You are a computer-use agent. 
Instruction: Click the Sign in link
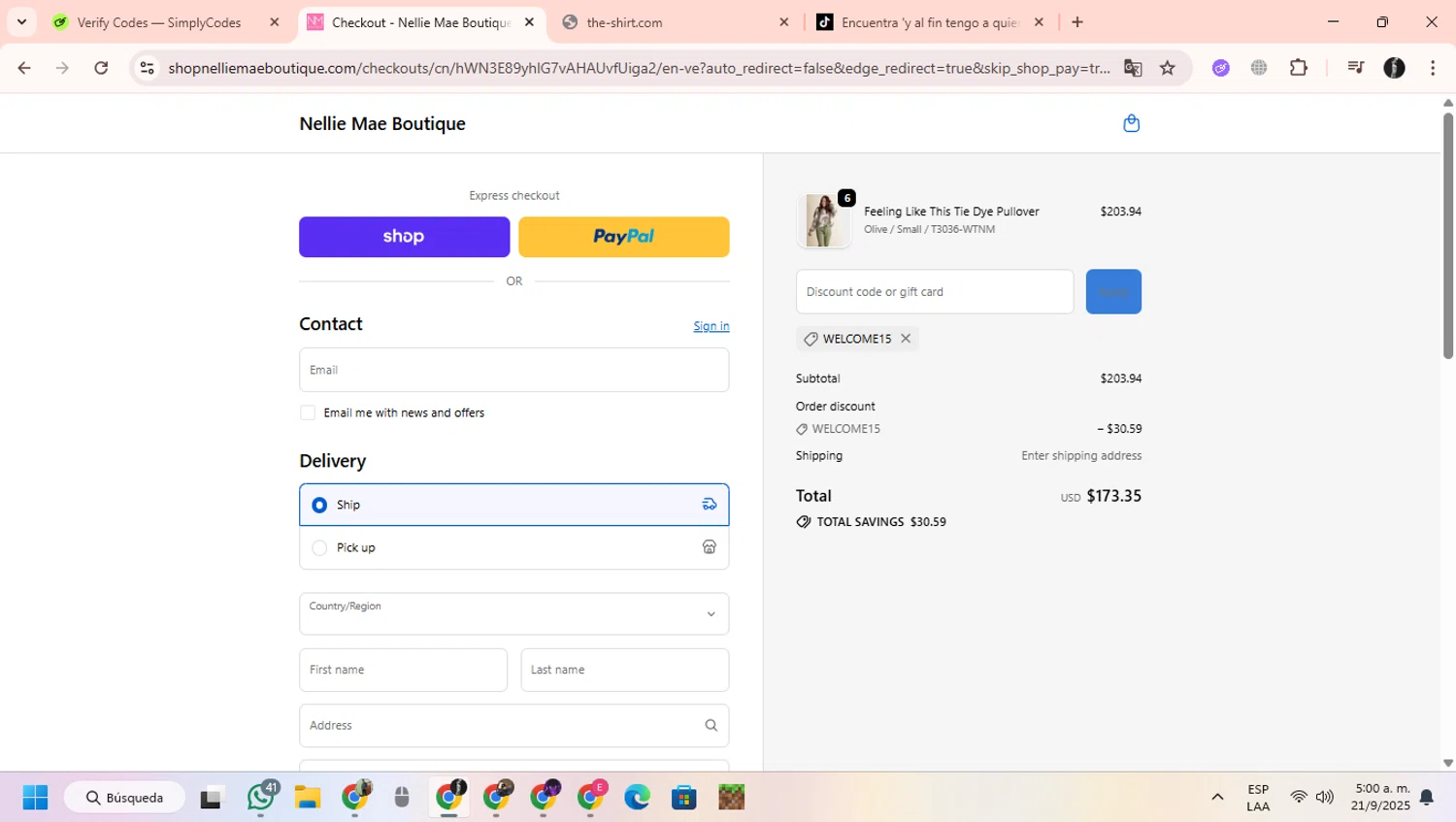(x=711, y=326)
